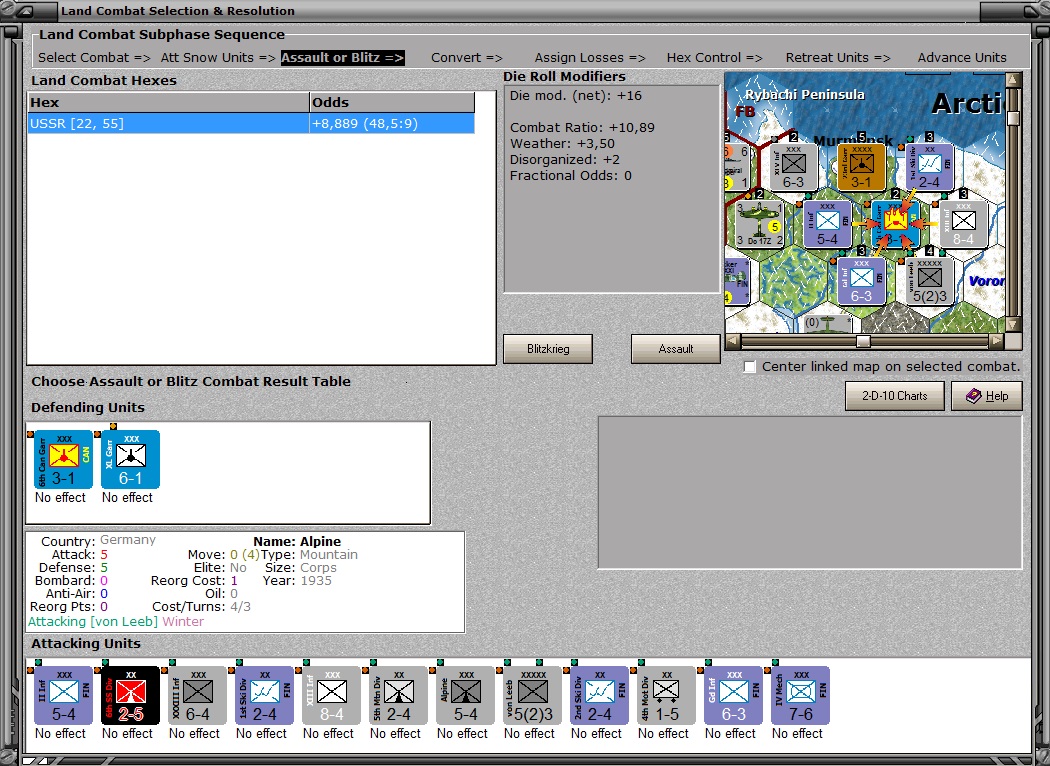Click the Att Snow Units subphase step
The width and height of the screenshot is (1050, 766).
point(218,58)
